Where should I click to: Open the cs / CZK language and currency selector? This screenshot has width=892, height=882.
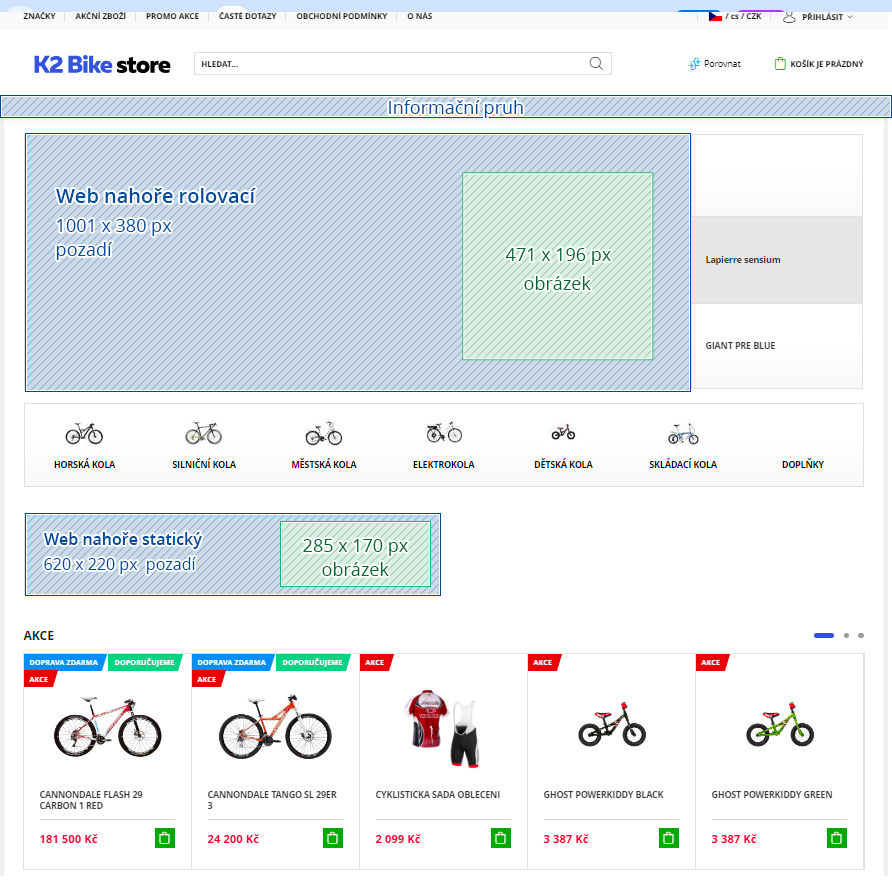coord(737,15)
